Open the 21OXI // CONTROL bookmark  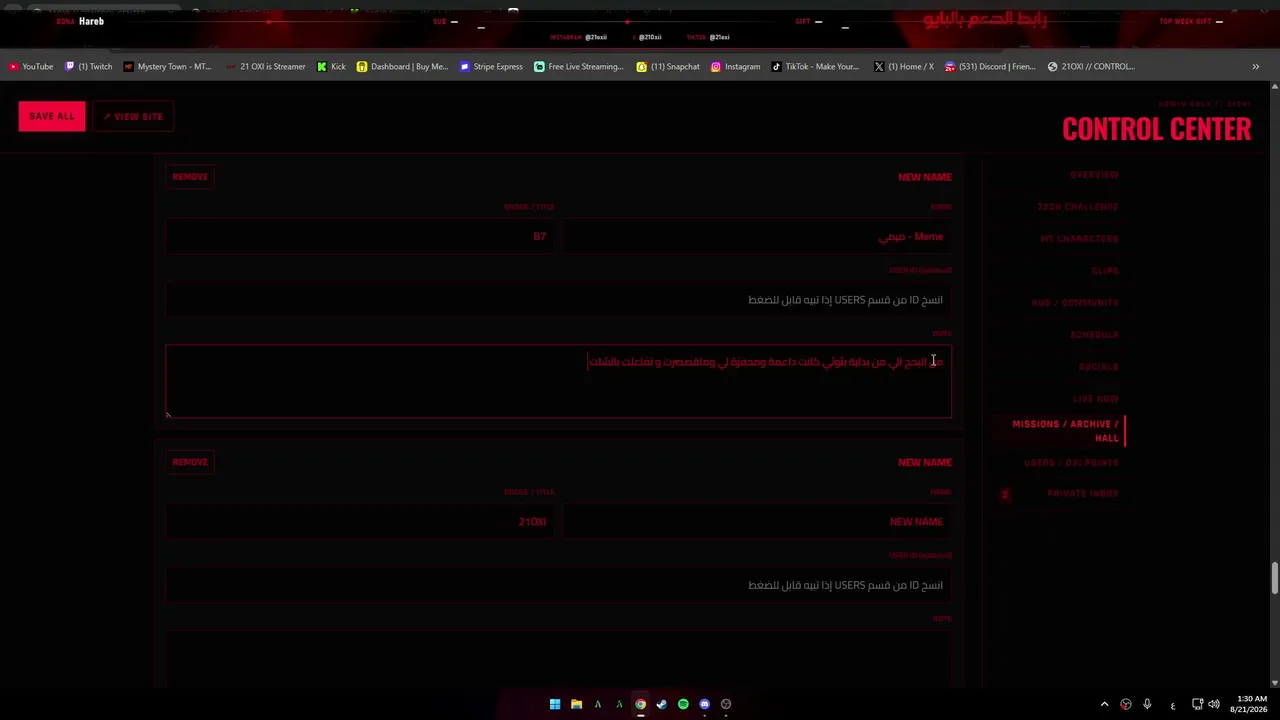(1091, 67)
